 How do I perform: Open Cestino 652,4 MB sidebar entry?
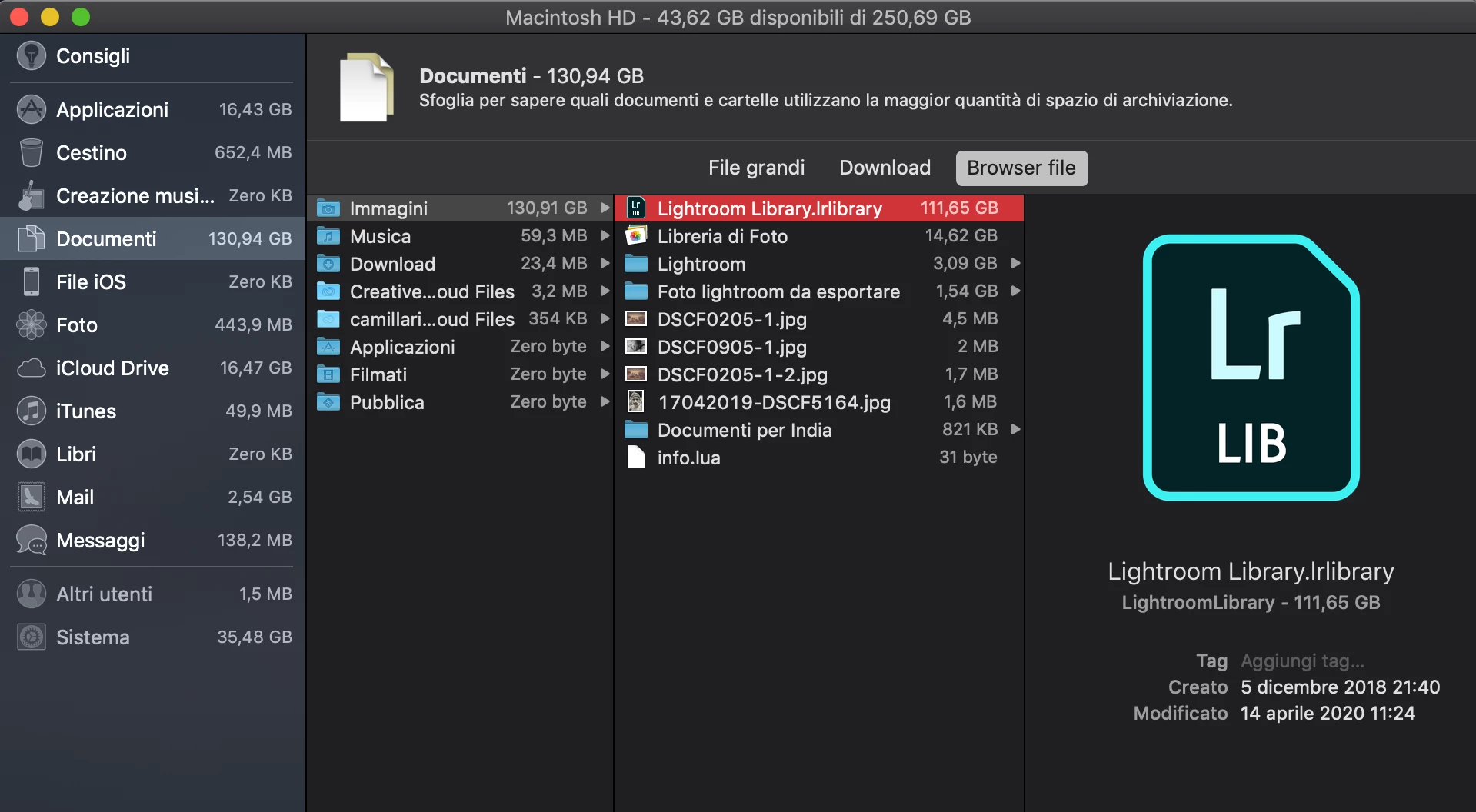[153, 152]
